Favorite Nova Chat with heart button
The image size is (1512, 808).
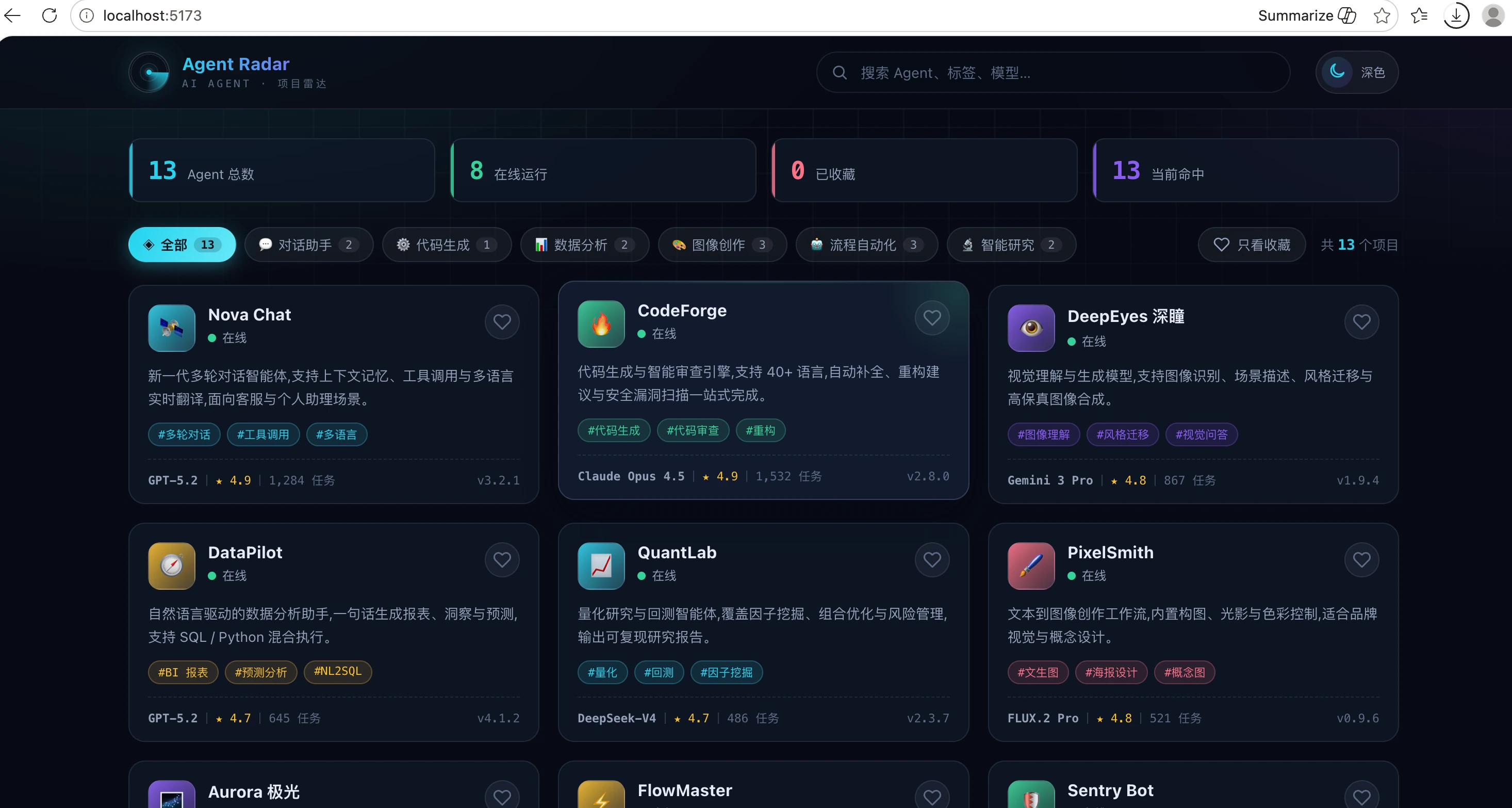(502, 322)
